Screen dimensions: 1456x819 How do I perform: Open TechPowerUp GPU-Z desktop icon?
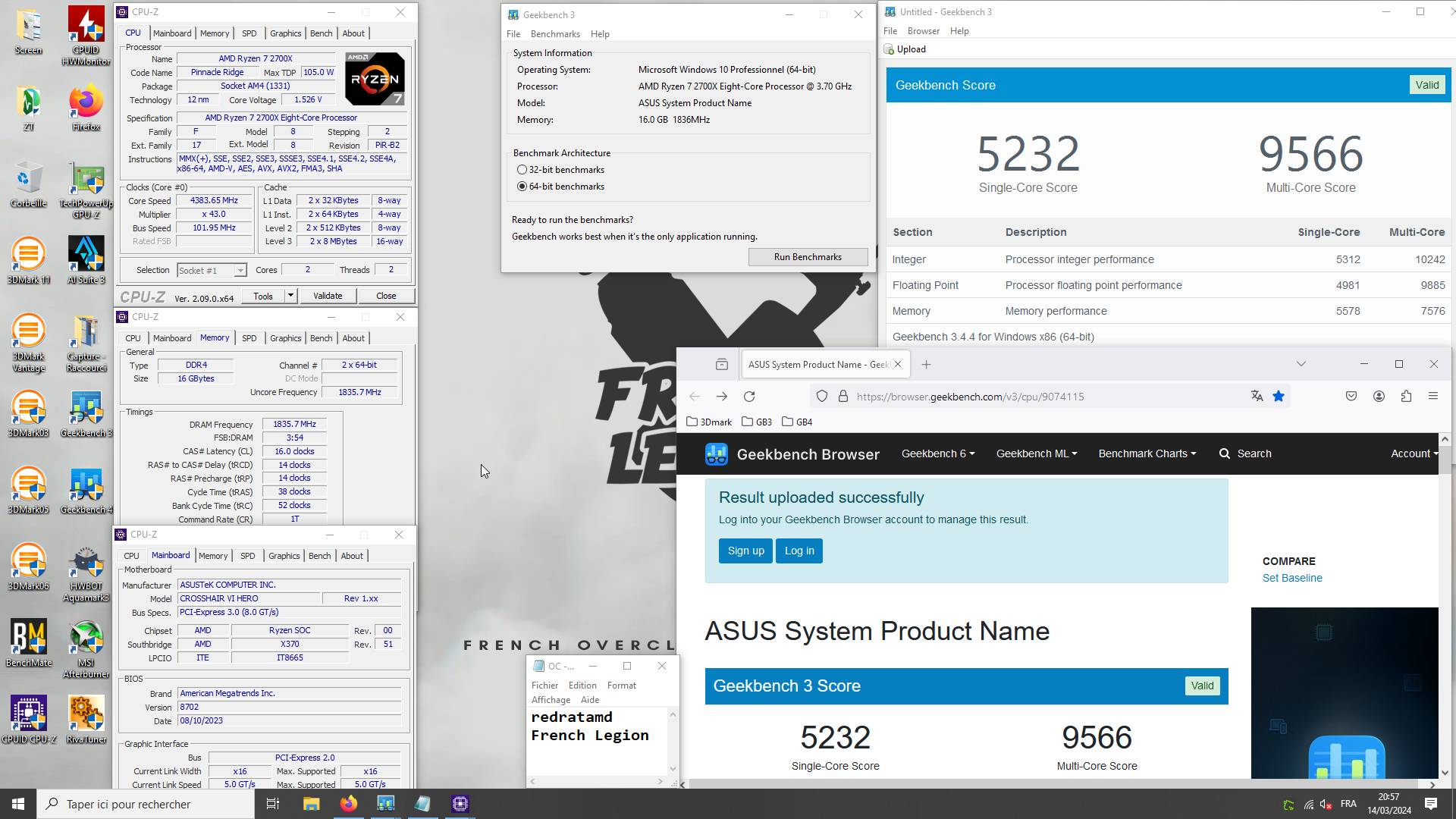point(86,190)
